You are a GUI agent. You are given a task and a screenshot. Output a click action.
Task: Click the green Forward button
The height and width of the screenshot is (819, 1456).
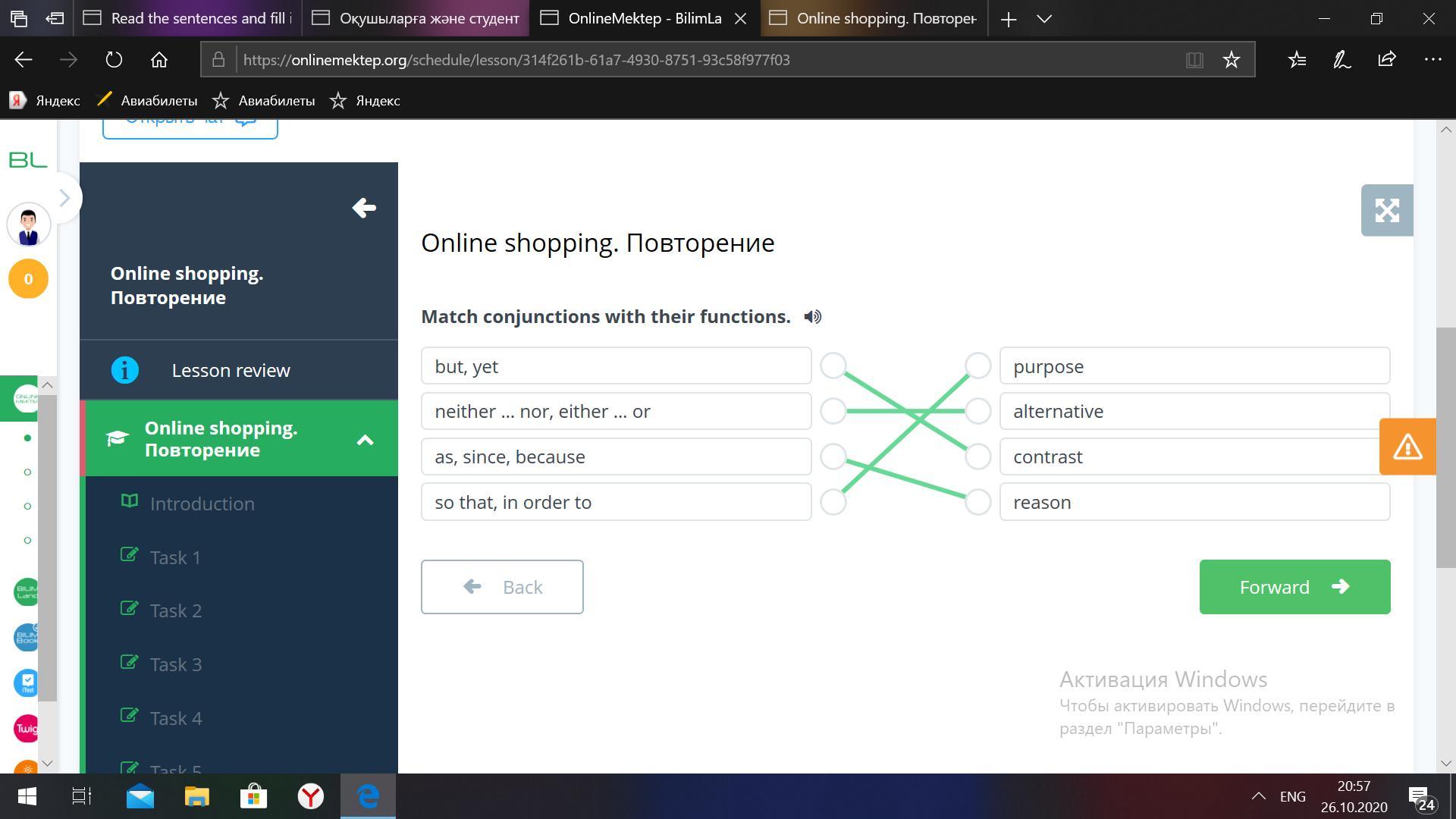(x=1294, y=587)
